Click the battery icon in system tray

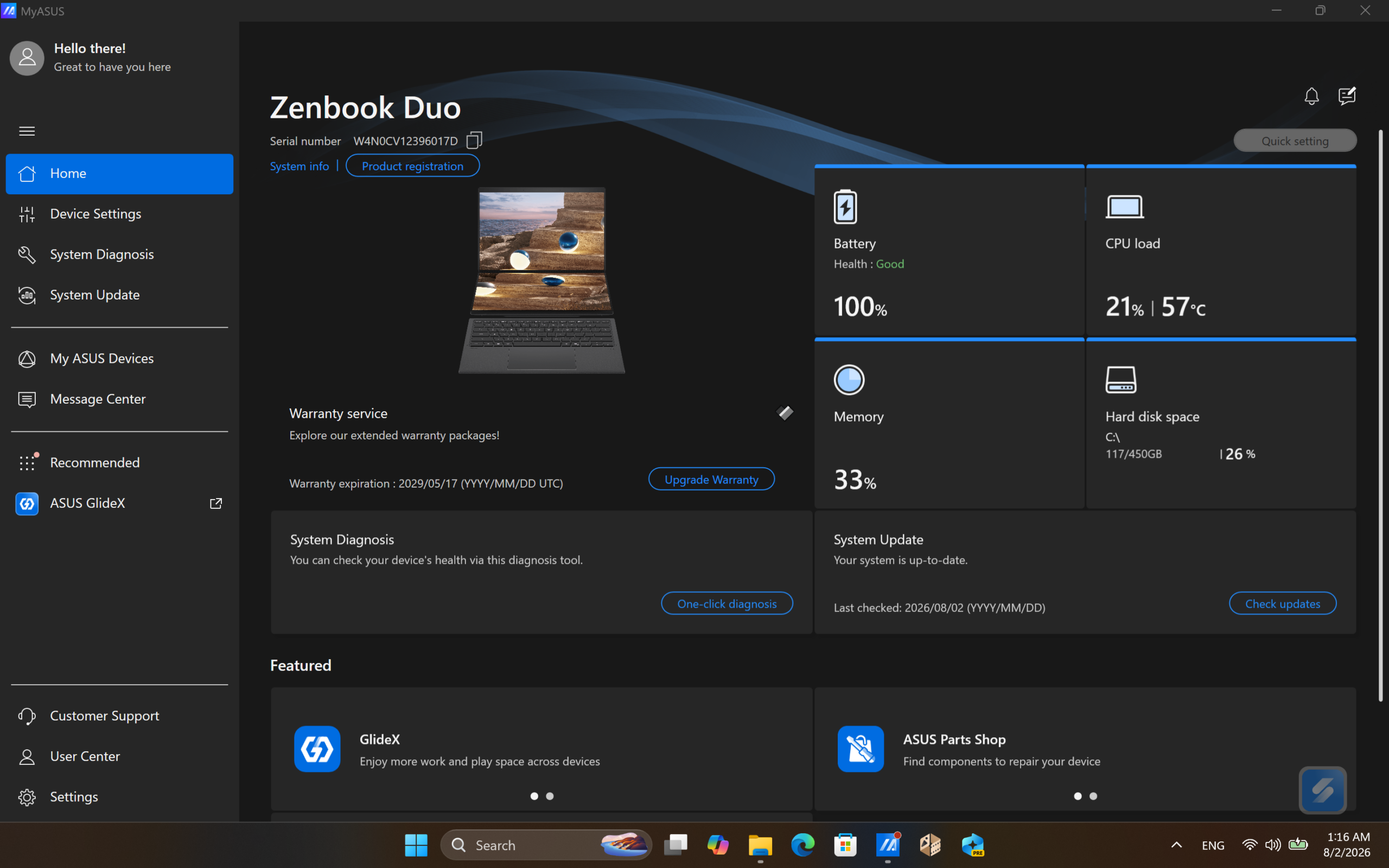(1298, 845)
